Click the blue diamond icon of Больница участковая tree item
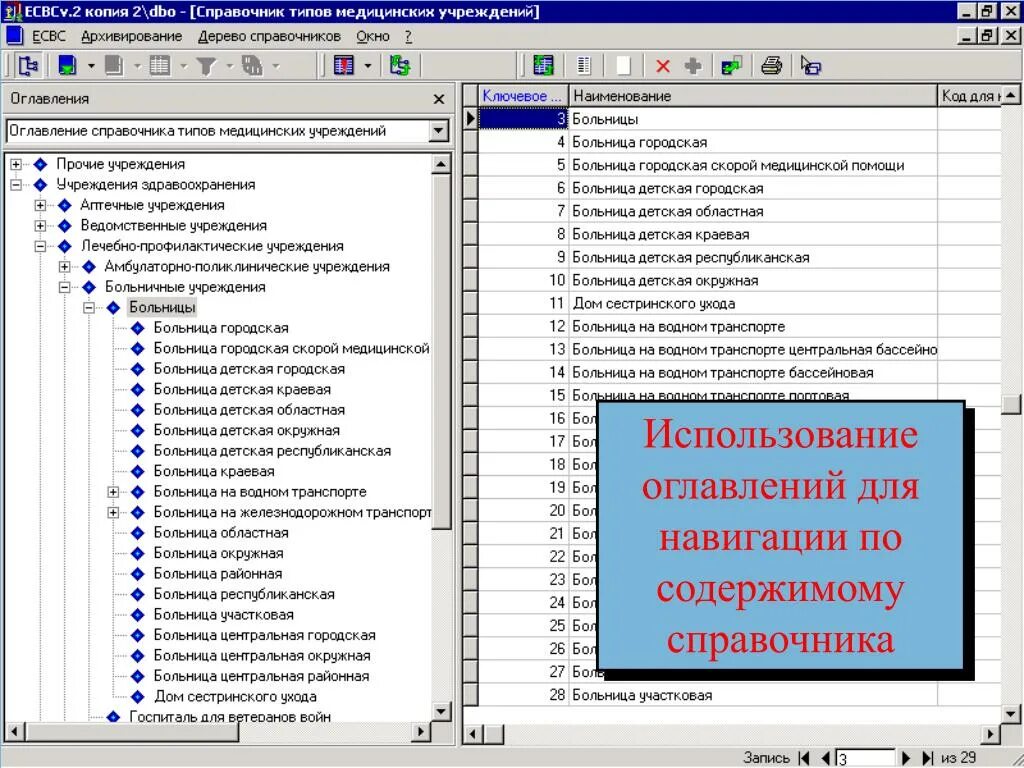This screenshot has width=1024, height=768. point(138,615)
